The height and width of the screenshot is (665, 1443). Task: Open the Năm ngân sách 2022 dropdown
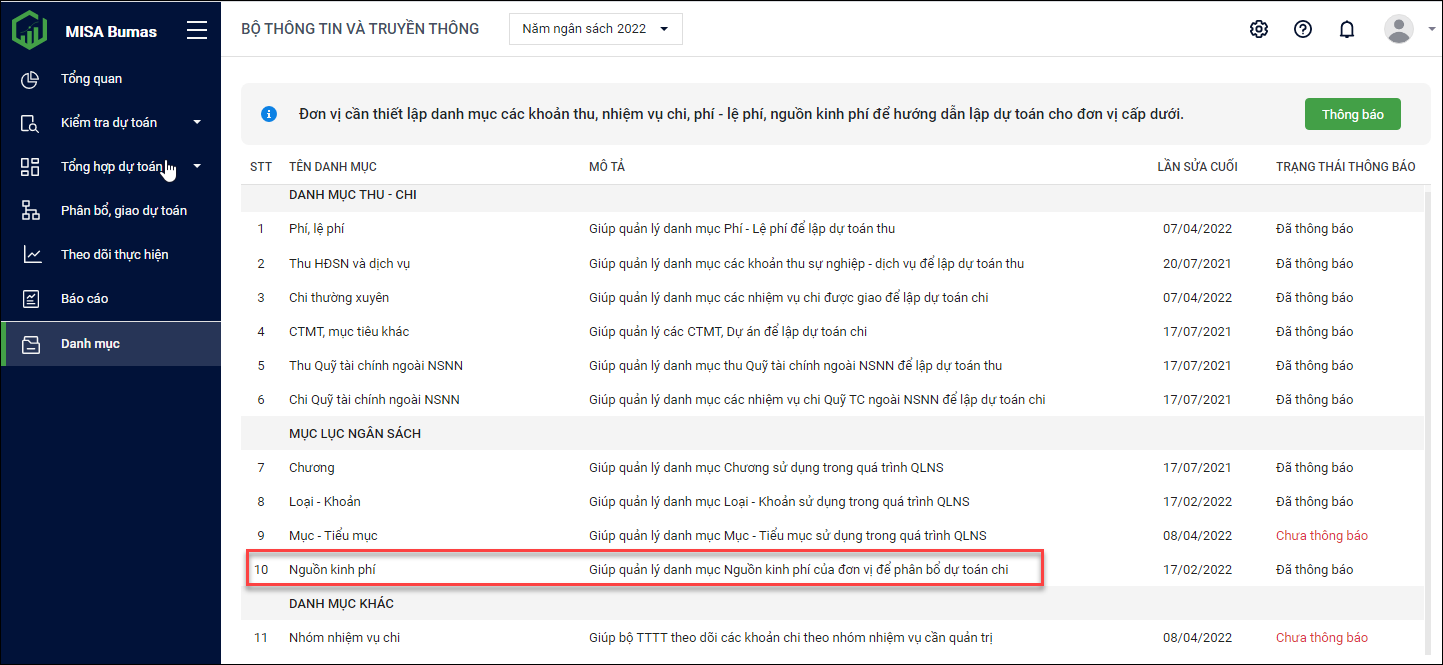pos(595,29)
